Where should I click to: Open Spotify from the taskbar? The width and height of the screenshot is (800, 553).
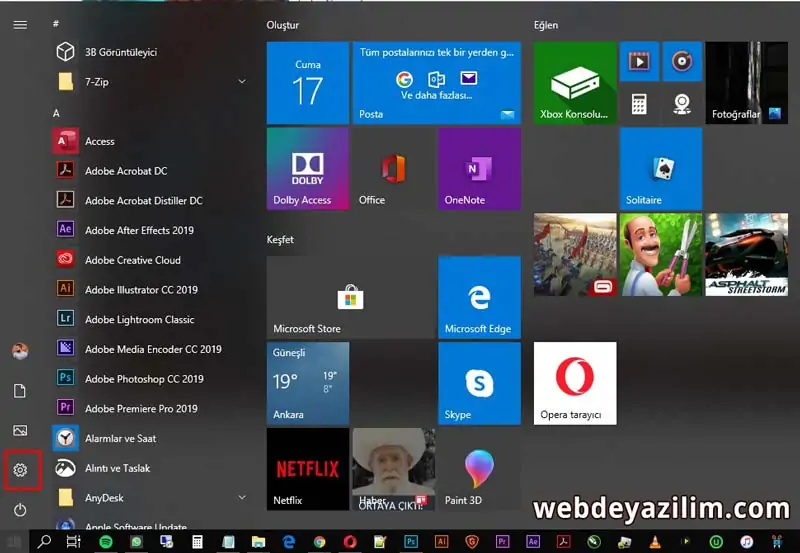tap(106, 542)
